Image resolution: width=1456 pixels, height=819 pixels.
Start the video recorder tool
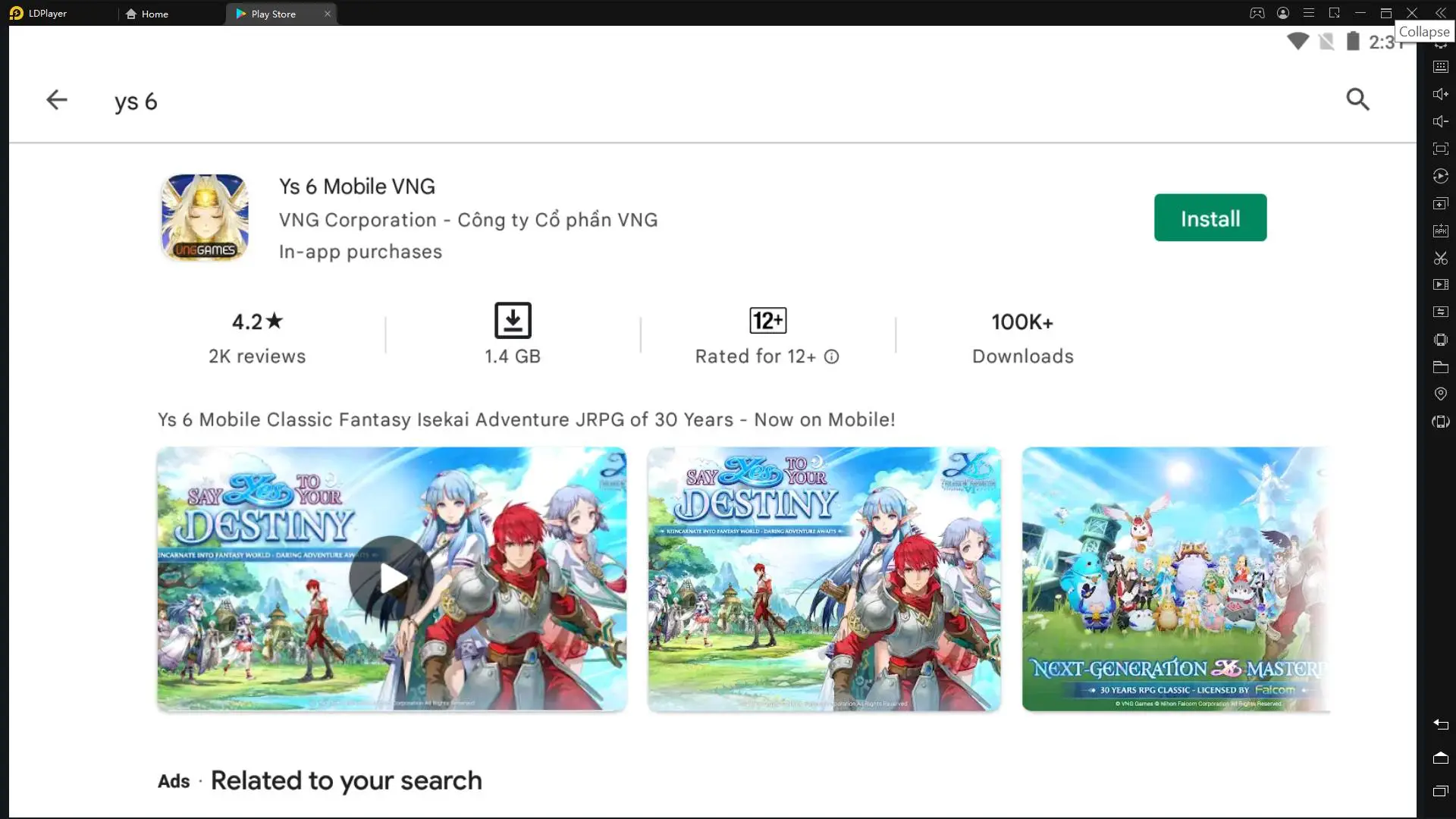(1441, 284)
